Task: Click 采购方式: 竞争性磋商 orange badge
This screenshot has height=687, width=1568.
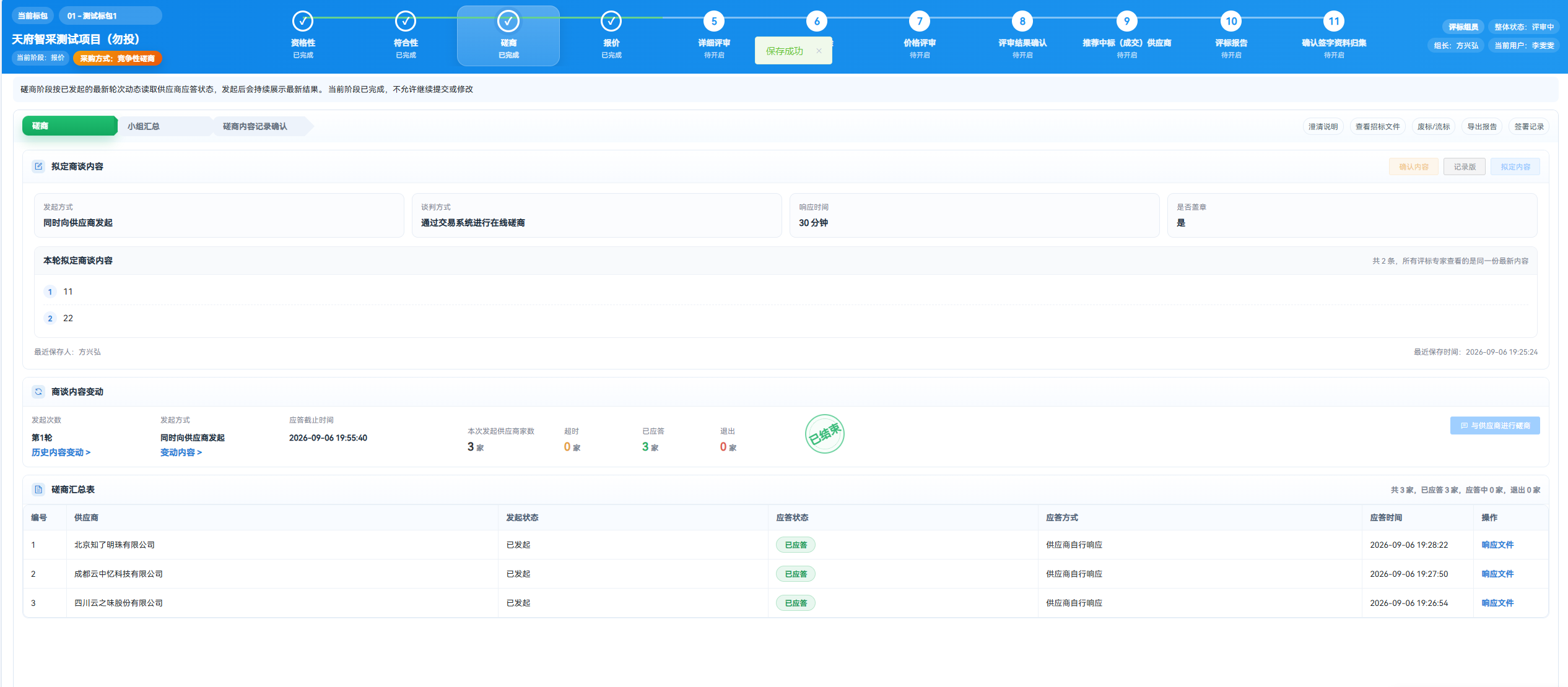Action: coord(118,58)
